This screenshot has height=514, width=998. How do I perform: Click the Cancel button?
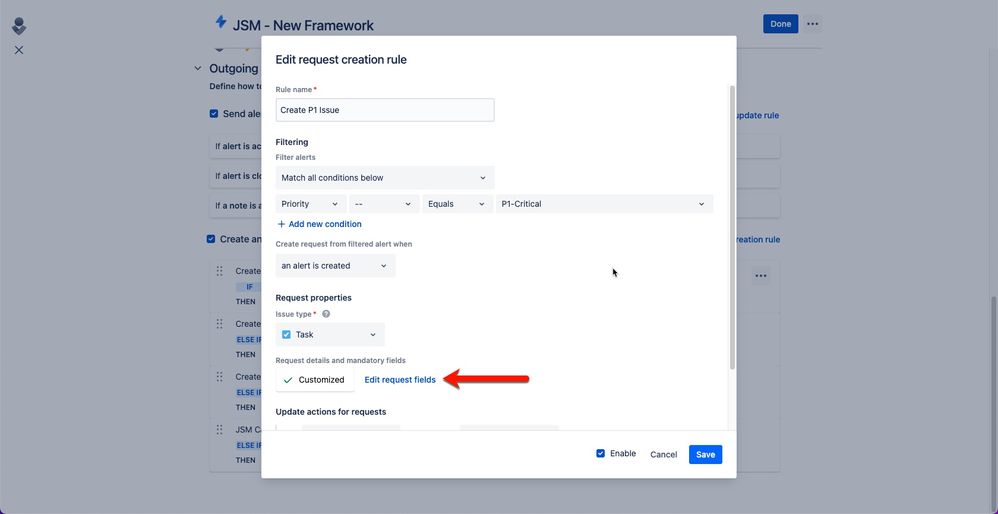[x=663, y=454]
